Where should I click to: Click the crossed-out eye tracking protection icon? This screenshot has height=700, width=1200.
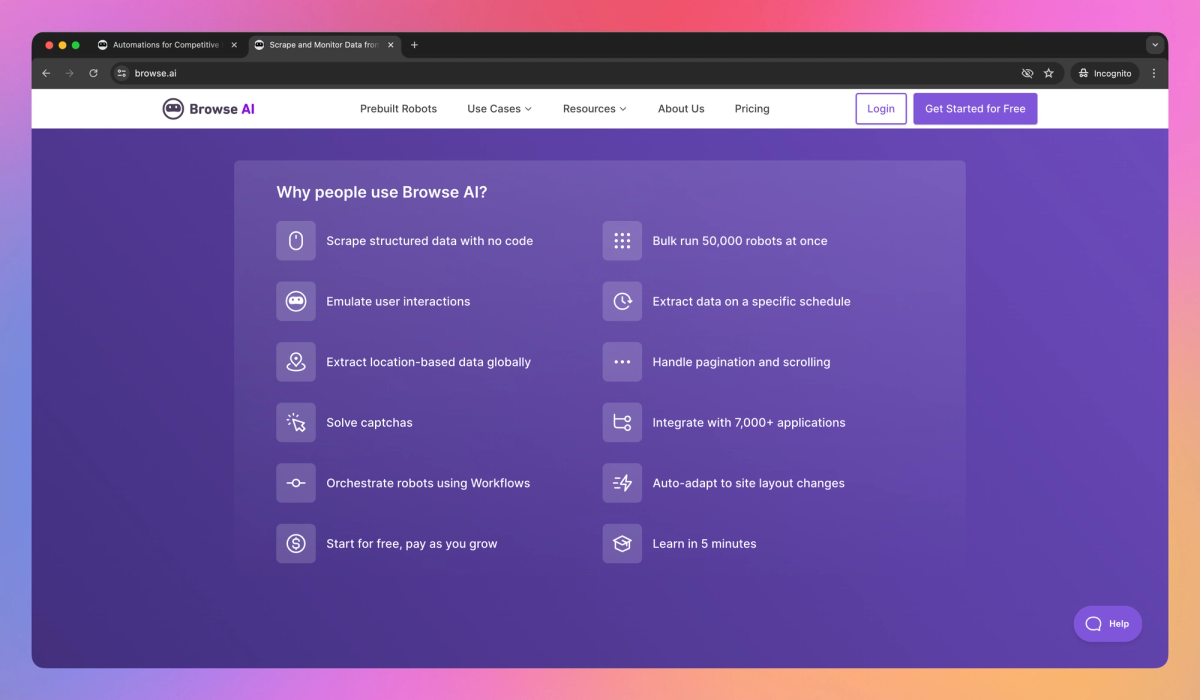click(x=1027, y=73)
